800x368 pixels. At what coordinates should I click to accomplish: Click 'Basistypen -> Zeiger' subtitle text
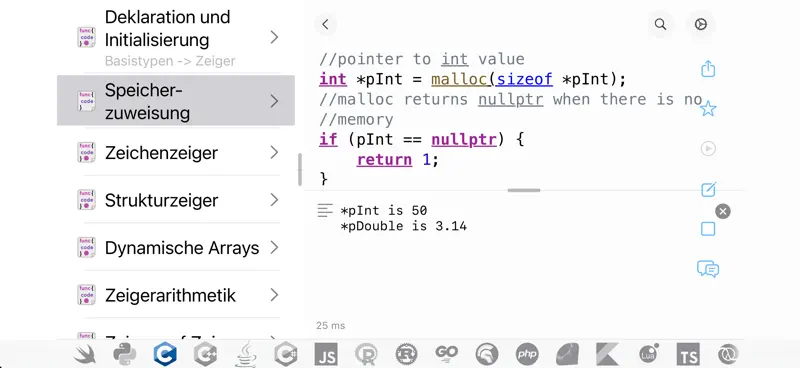click(170, 61)
